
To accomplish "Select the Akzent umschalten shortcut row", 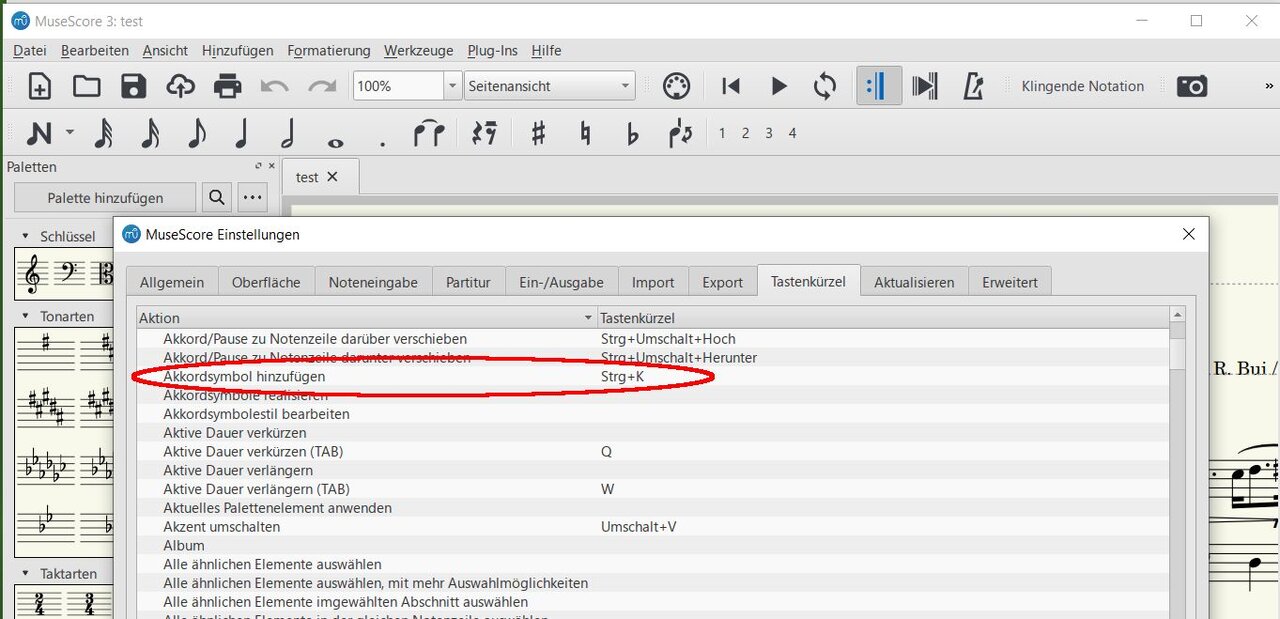I will [652, 527].
